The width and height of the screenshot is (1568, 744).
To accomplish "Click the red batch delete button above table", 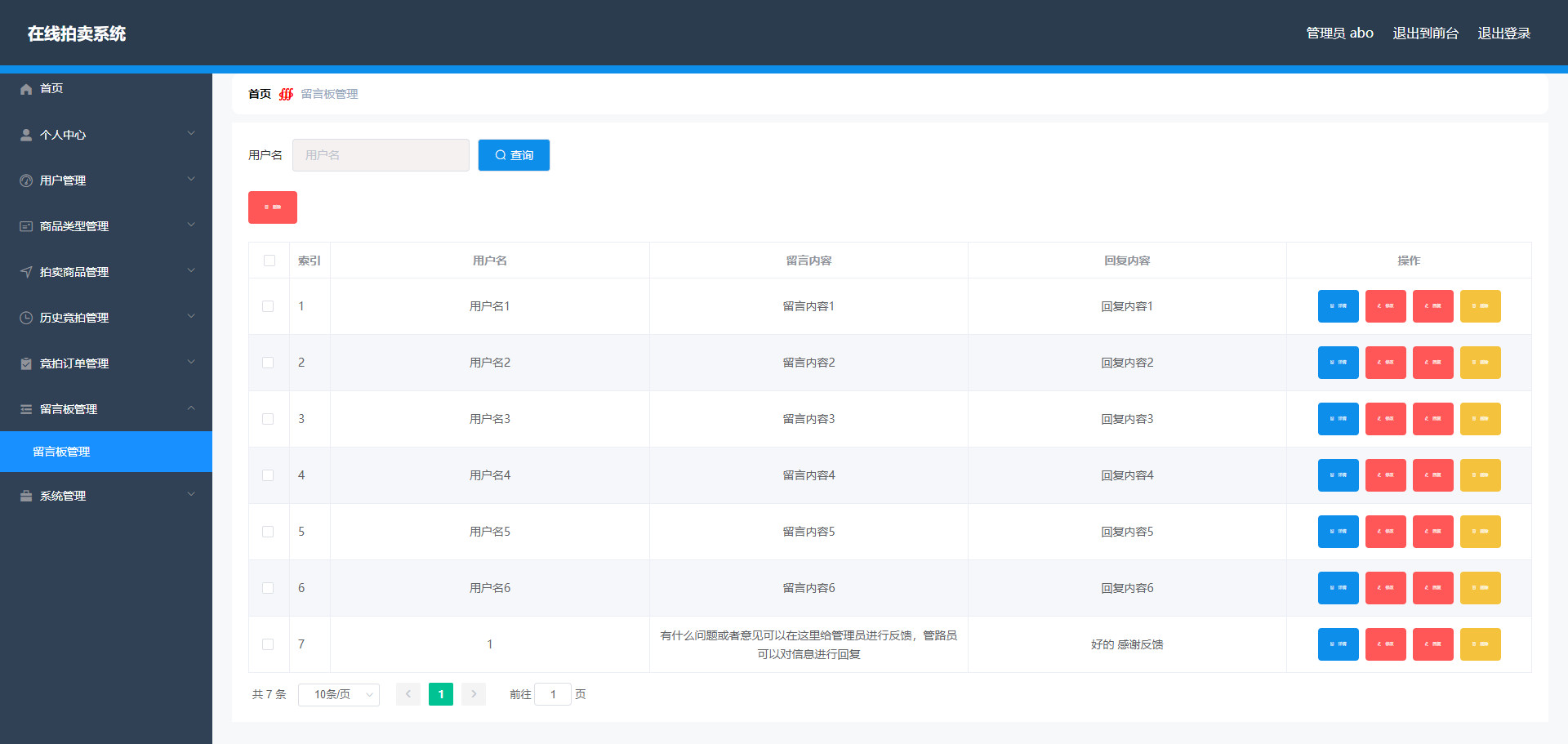I will point(273,207).
